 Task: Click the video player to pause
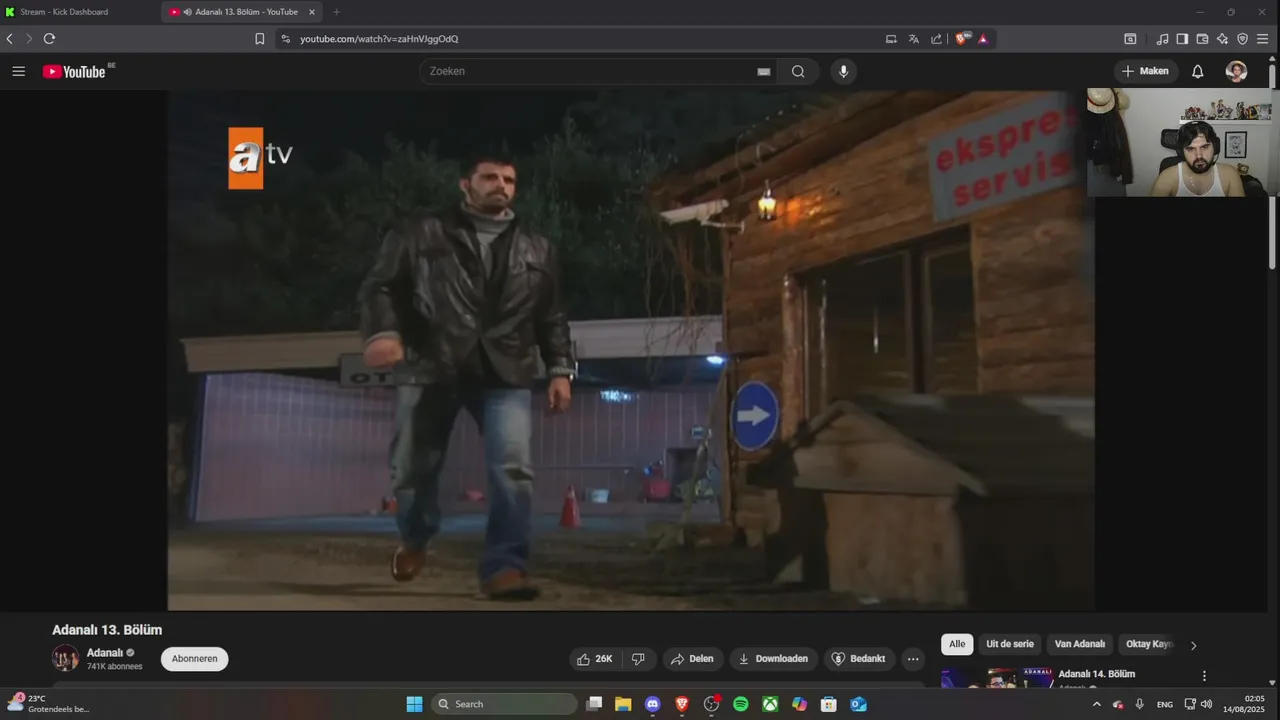[x=630, y=350]
